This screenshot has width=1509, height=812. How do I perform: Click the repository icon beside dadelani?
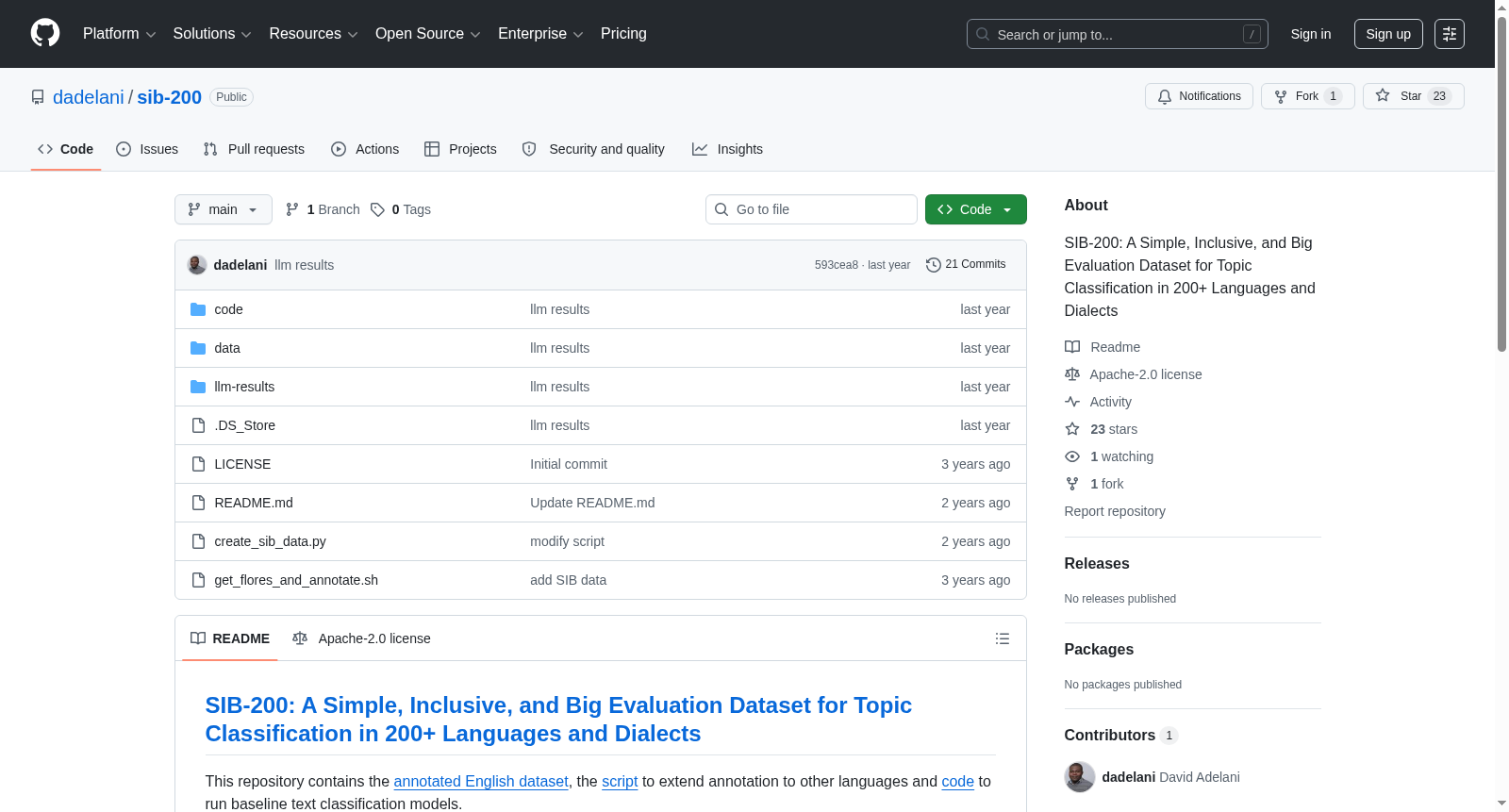click(38, 97)
